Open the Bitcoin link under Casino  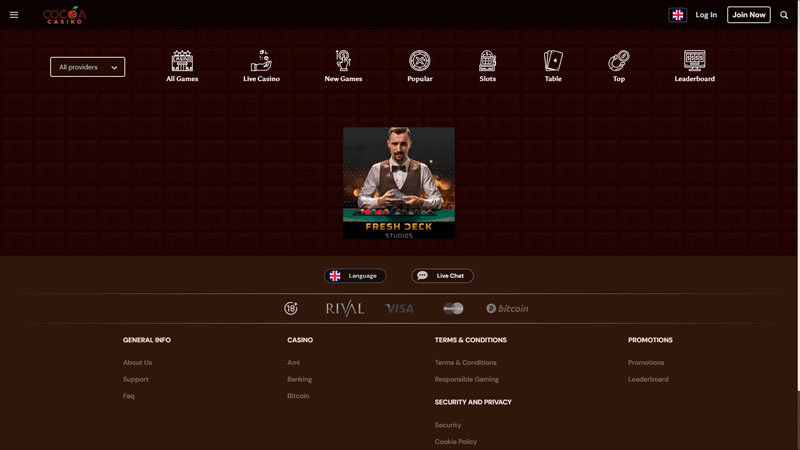(298, 396)
